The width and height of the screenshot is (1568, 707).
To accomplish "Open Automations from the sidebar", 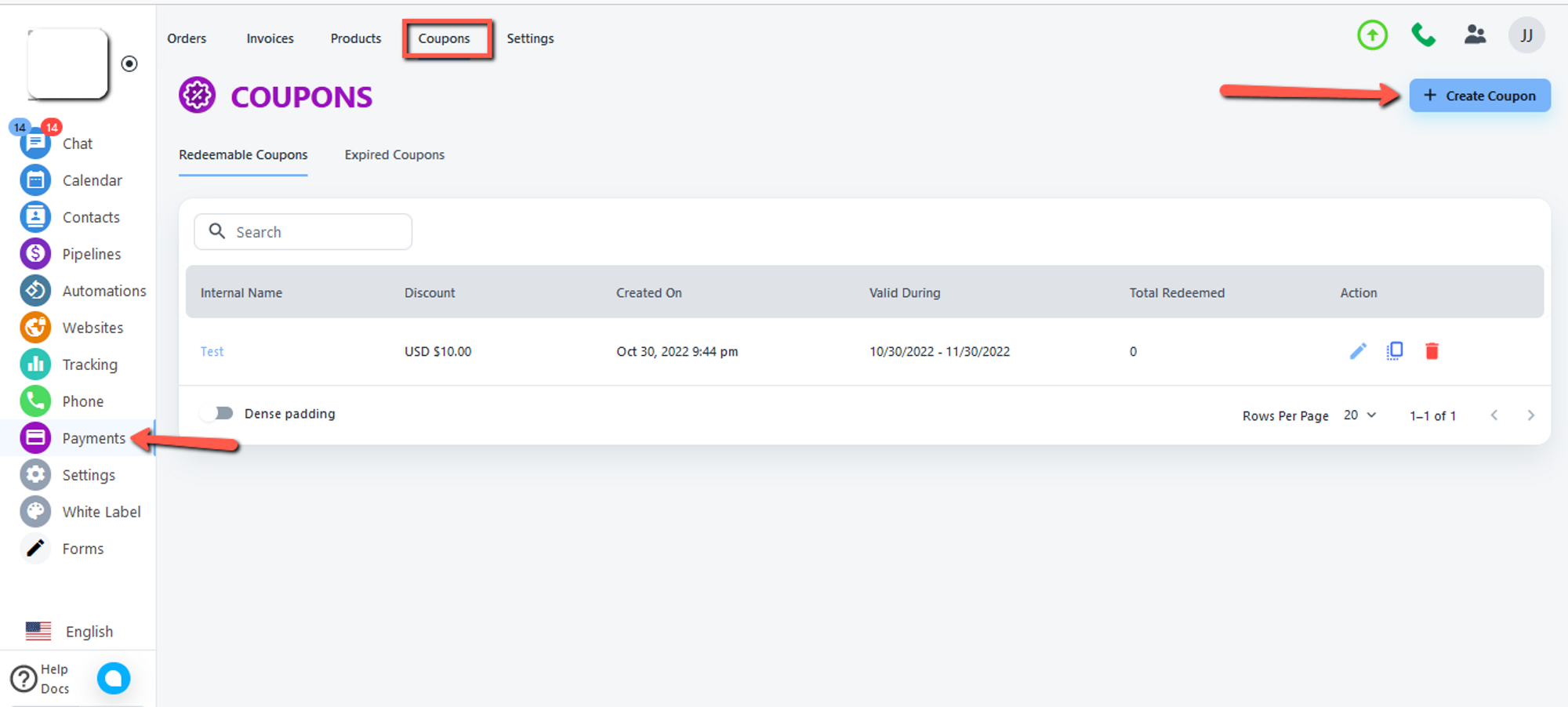I will click(103, 291).
